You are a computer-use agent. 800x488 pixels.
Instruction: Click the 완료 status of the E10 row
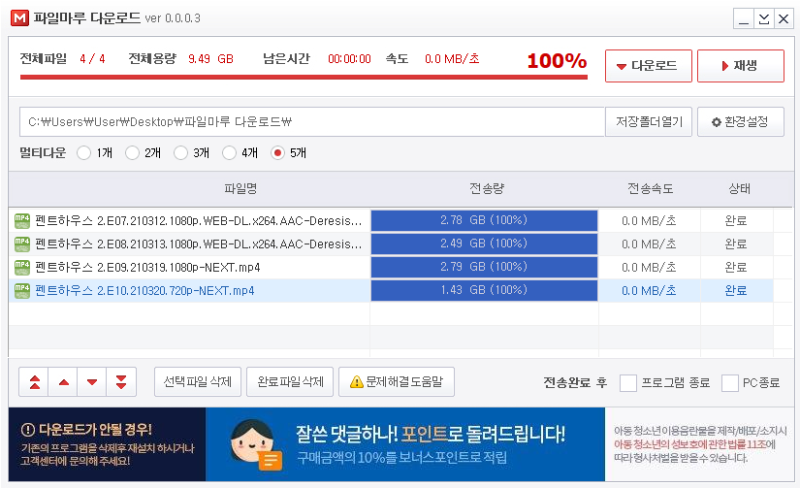tap(736, 290)
